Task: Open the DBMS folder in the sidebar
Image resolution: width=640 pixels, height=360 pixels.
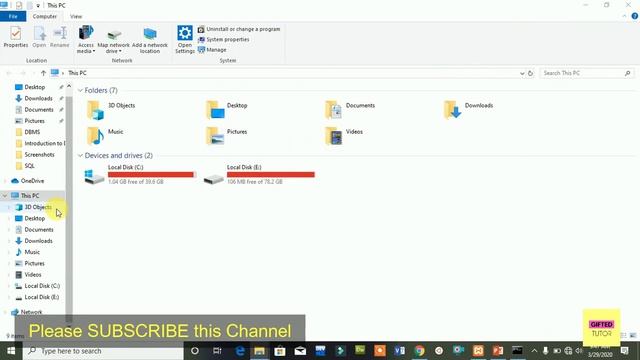Action: click(x=32, y=132)
